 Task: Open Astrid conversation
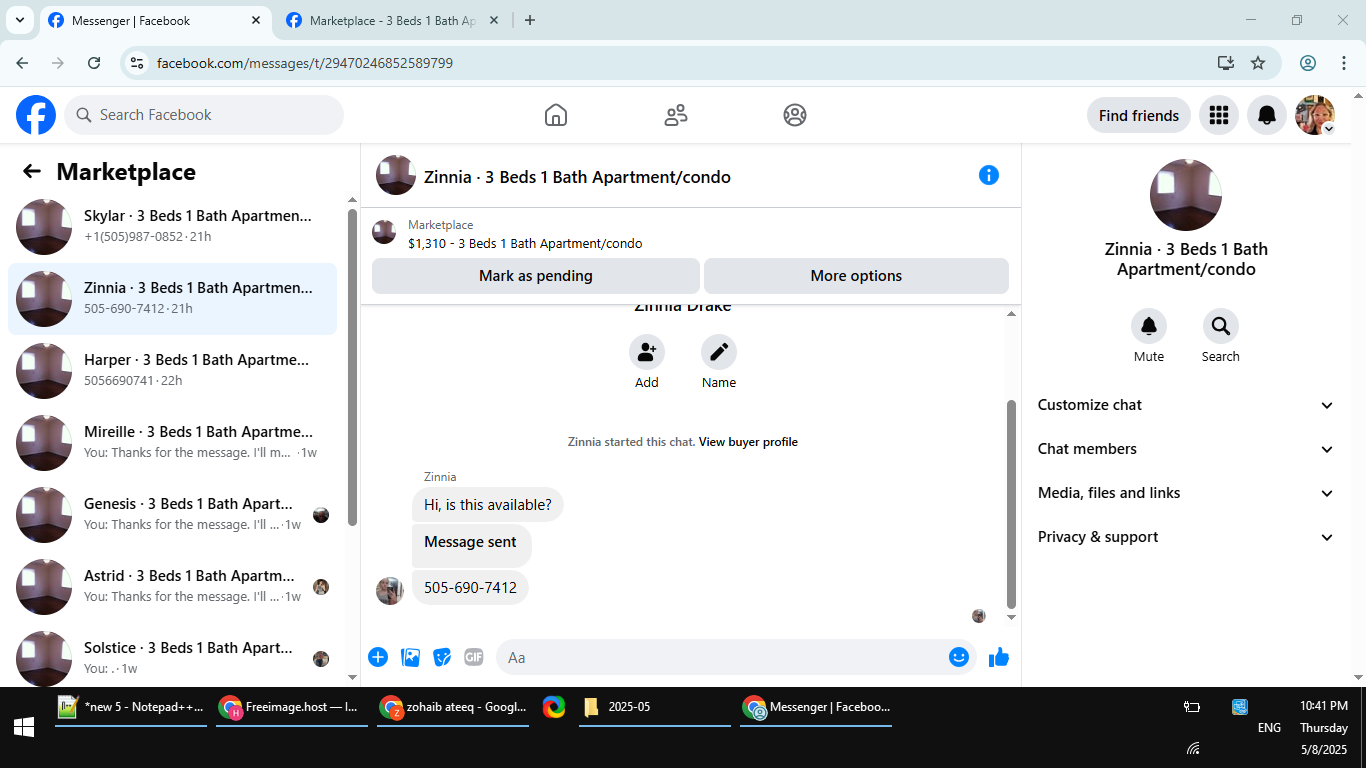(172, 587)
